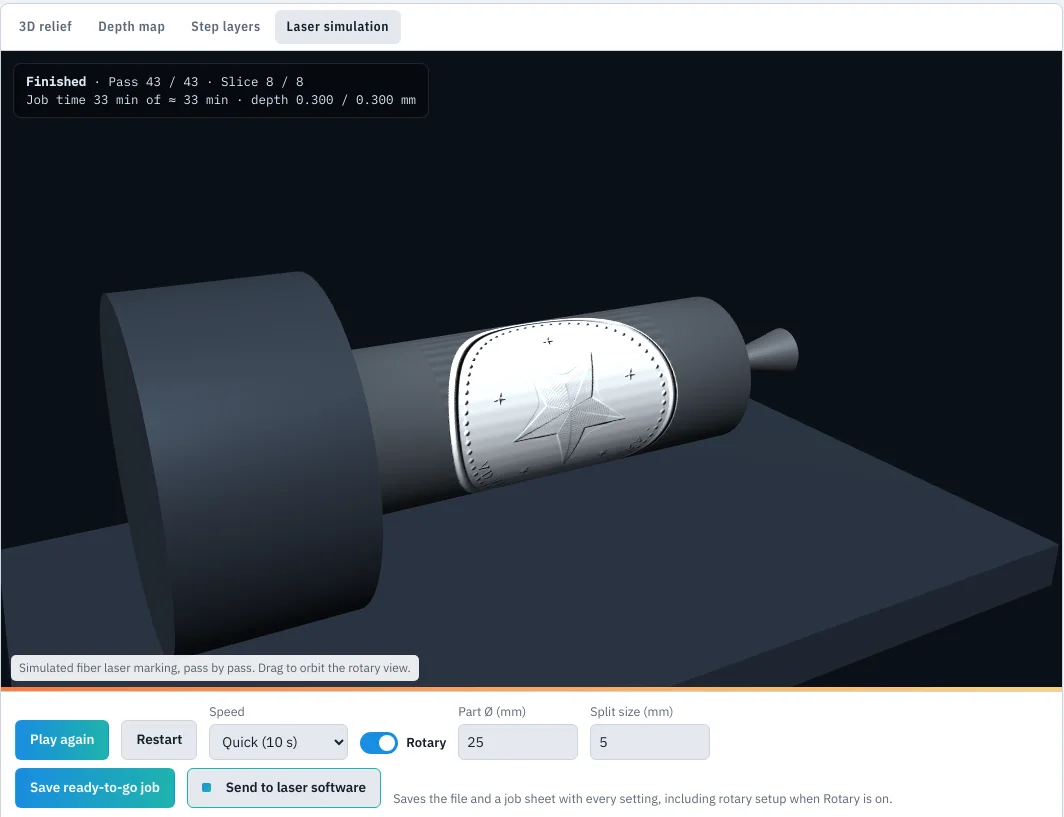This screenshot has width=1064, height=817.
Task: Switch to the 3D relief tab
Action: 45,26
